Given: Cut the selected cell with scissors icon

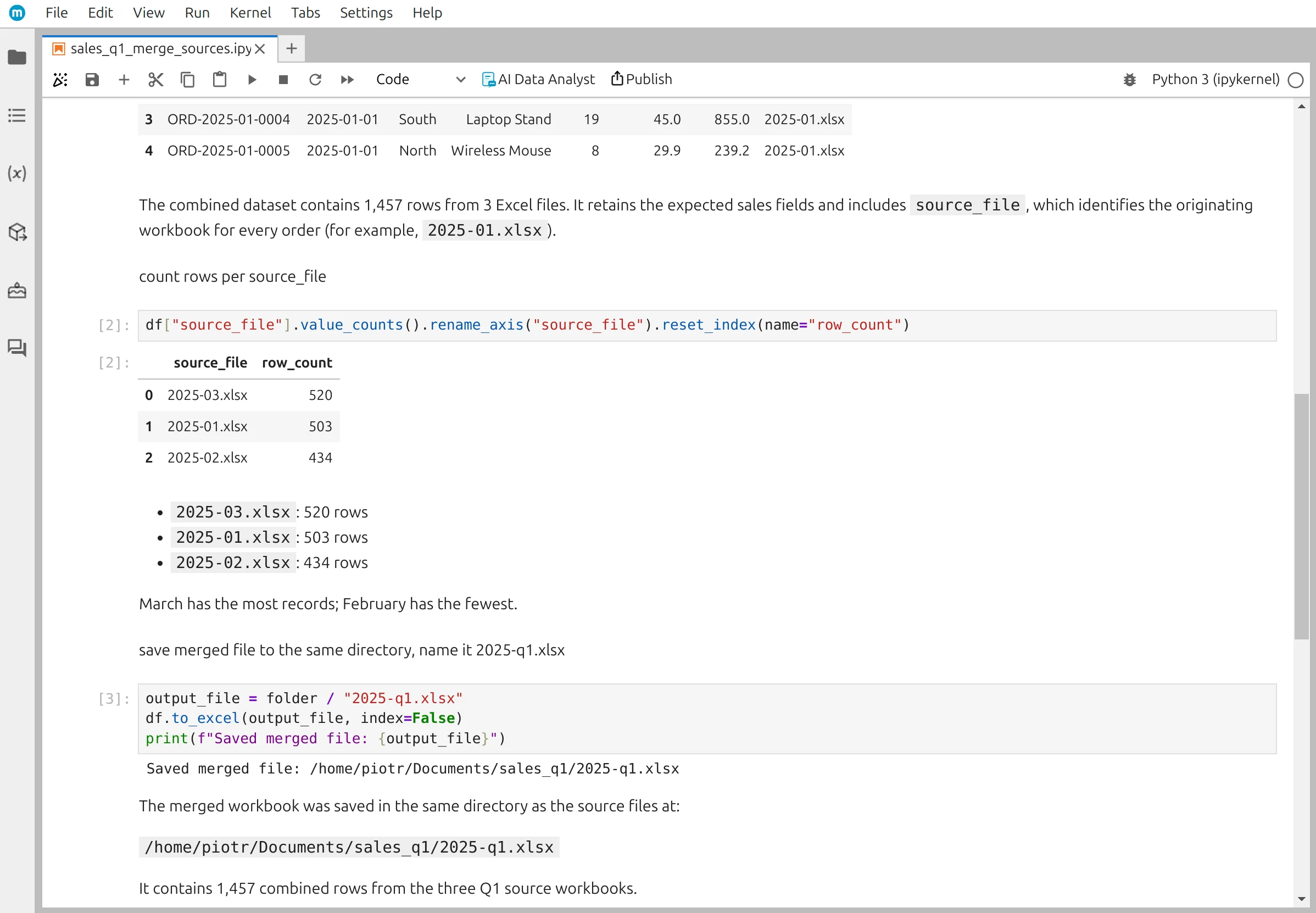Looking at the screenshot, I should click(155, 80).
